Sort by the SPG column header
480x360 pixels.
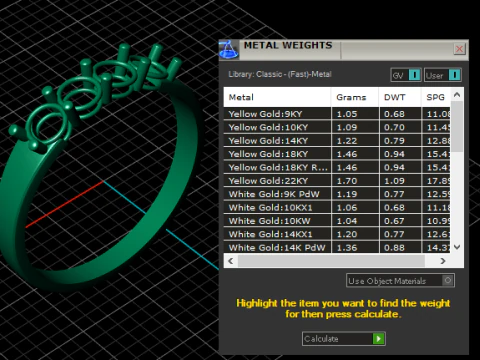pos(436,97)
